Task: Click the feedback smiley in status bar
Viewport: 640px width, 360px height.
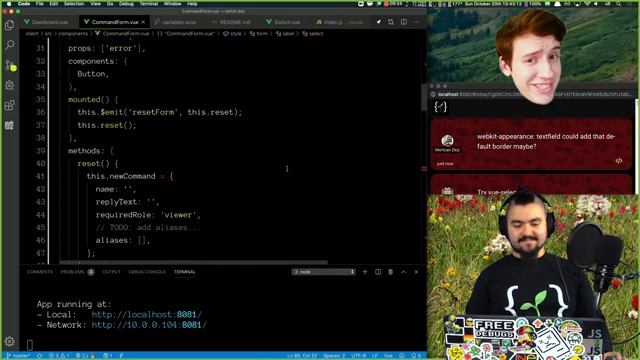Action: 402,356
